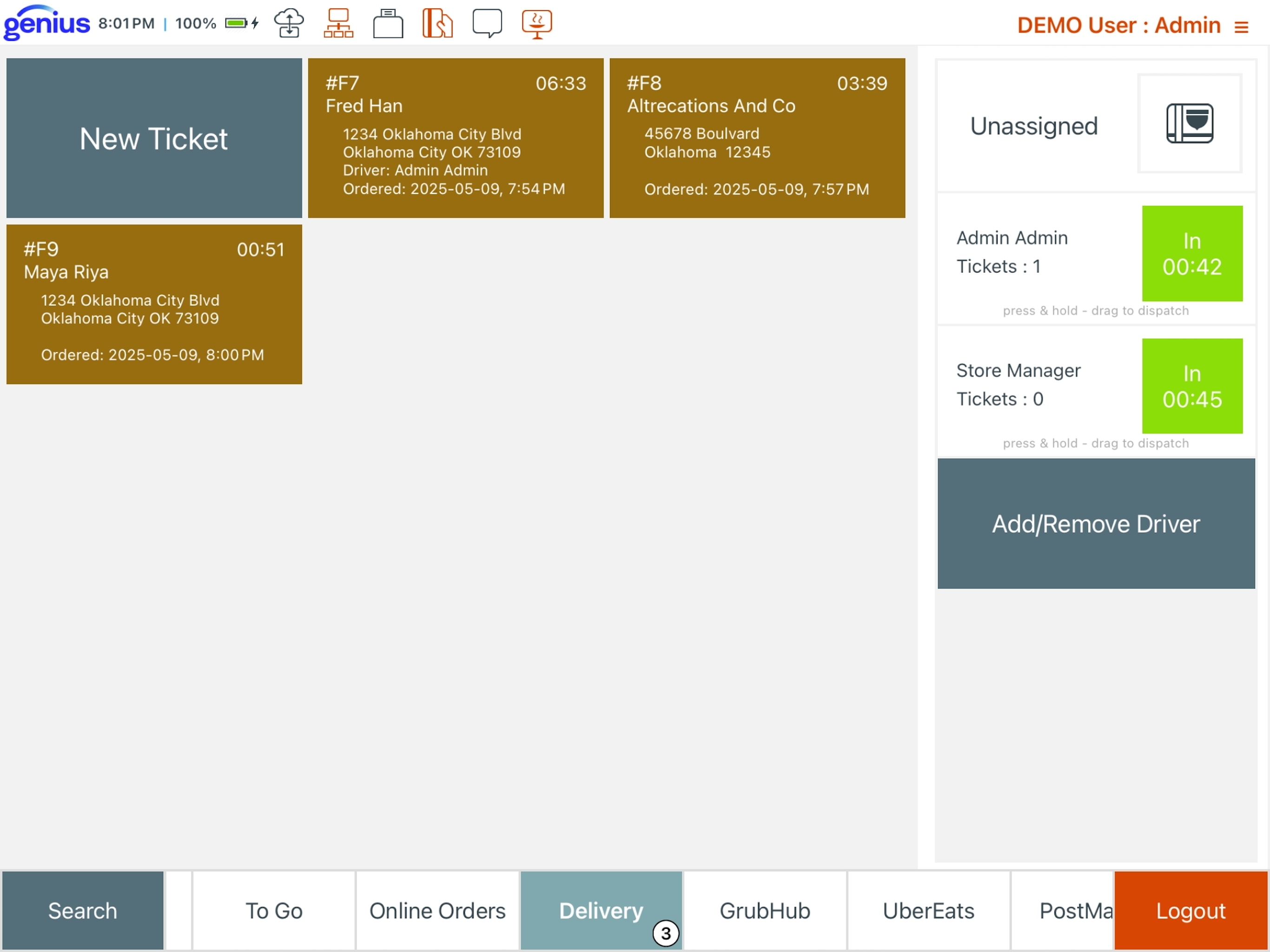Log out with the Logout button
The height and width of the screenshot is (952, 1270).
[x=1190, y=911]
